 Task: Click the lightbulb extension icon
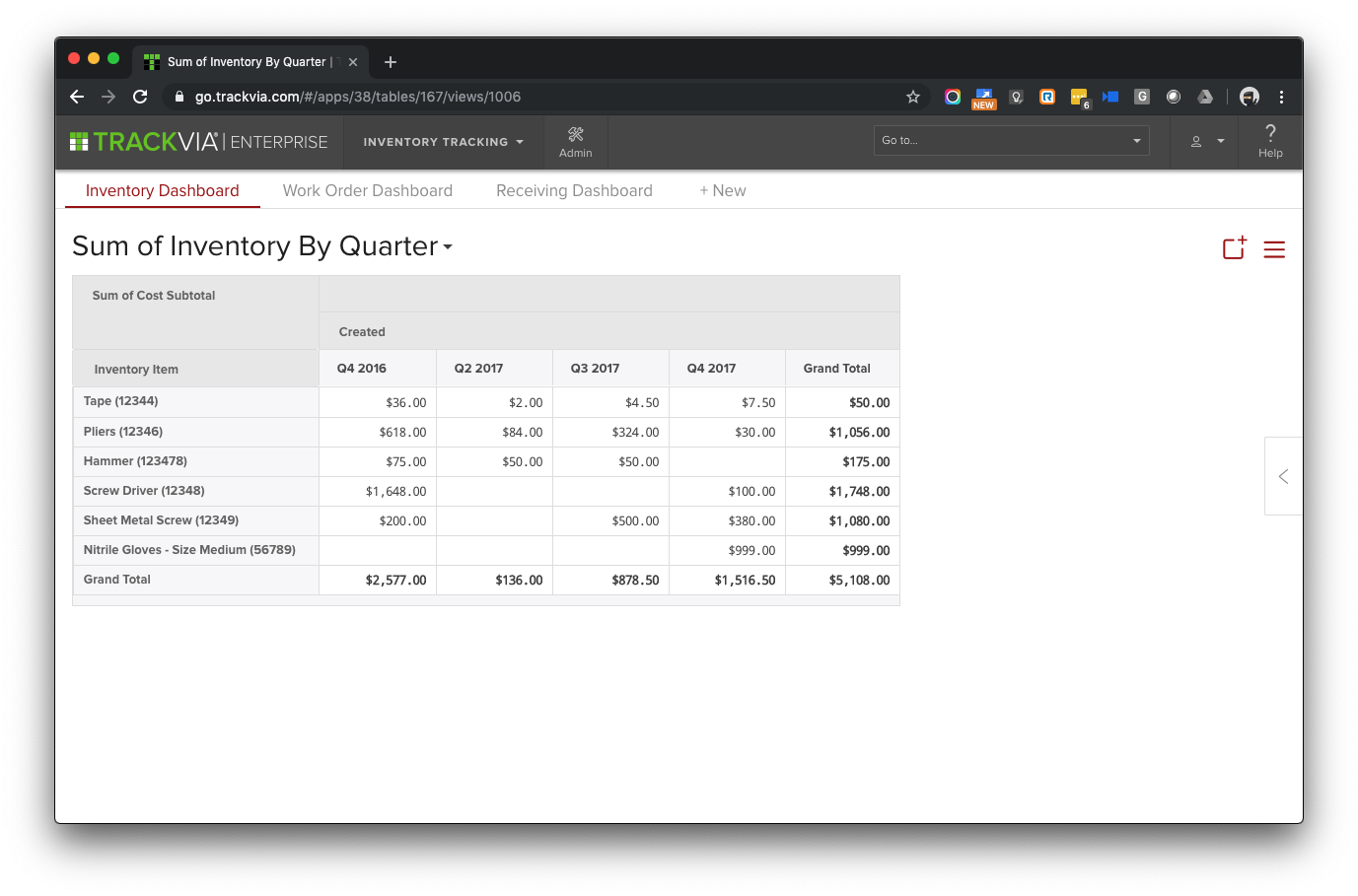tap(1016, 97)
